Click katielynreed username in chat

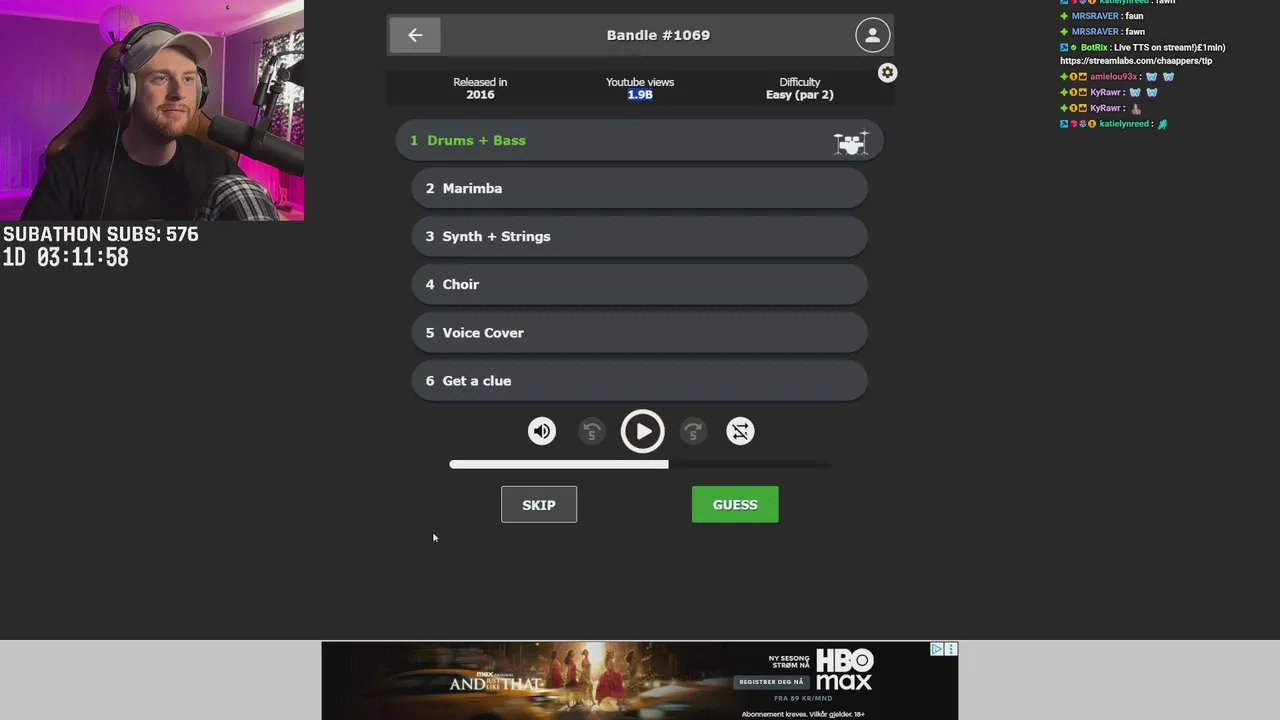click(1124, 124)
